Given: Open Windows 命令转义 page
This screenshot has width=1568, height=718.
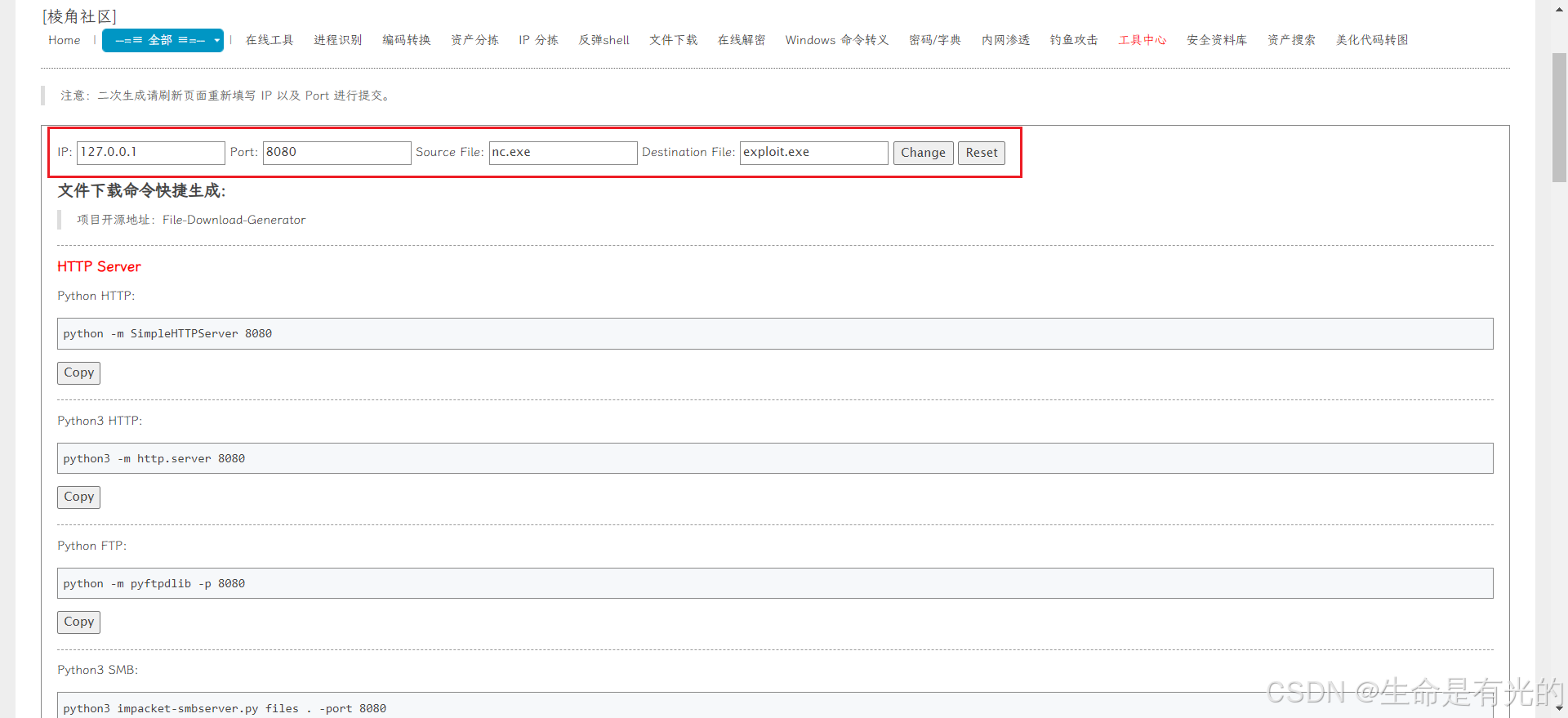Looking at the screenshot, I should point(836,40).
